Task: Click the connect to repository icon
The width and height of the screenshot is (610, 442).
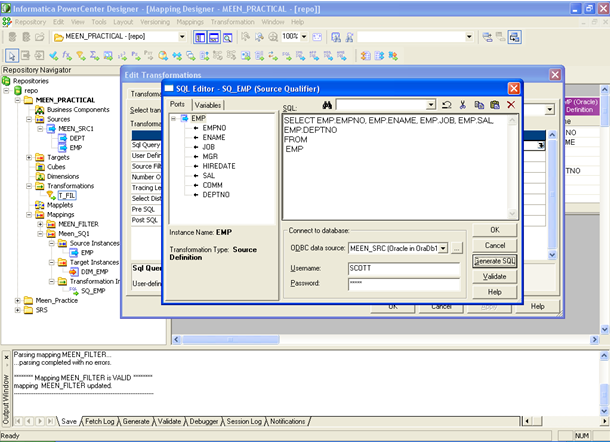Action: tap(12, 37)
